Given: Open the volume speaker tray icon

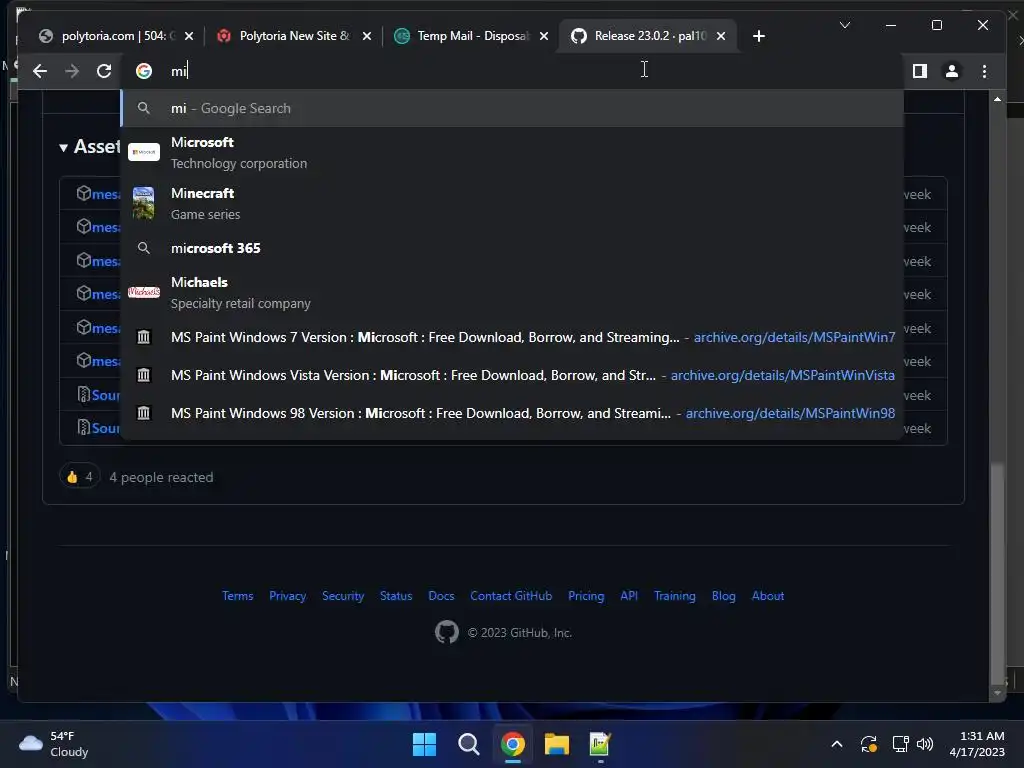Looking at the screenshot, I should tap(924, 744).
